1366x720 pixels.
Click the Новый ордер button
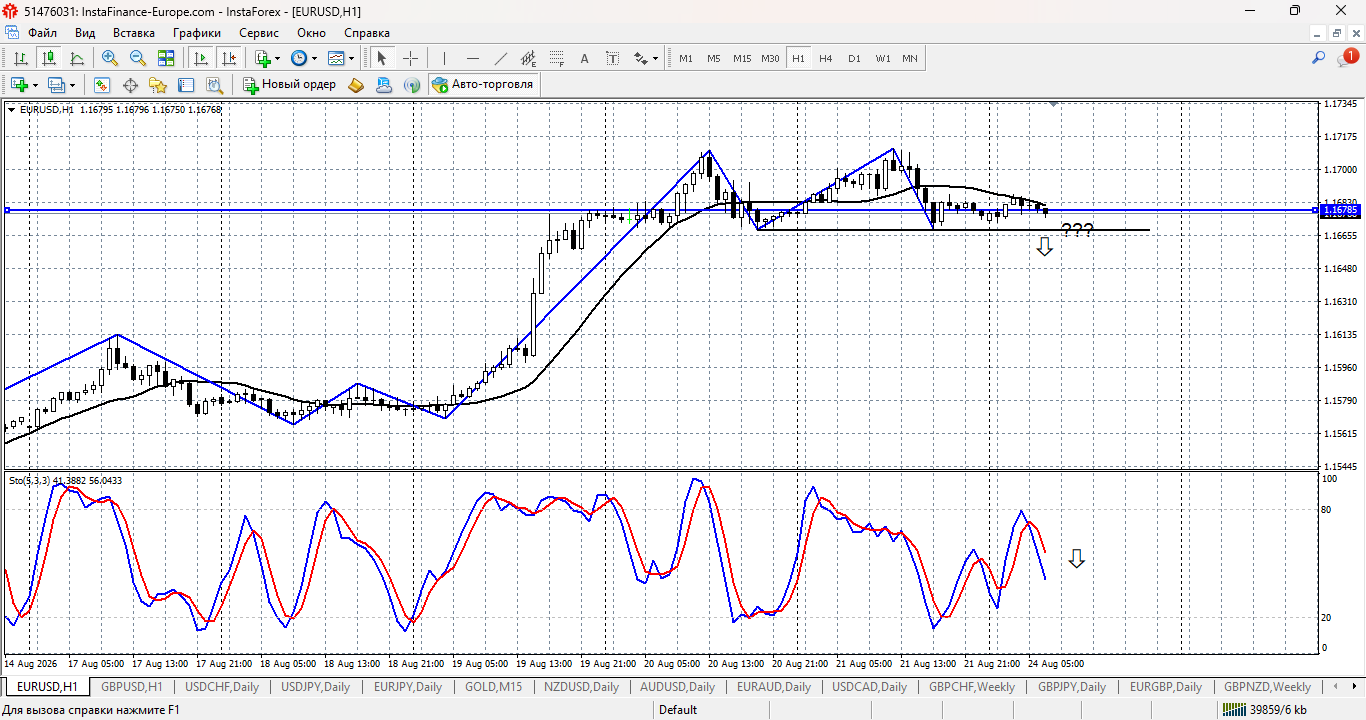pyautogui.click(x=290, y=85)
